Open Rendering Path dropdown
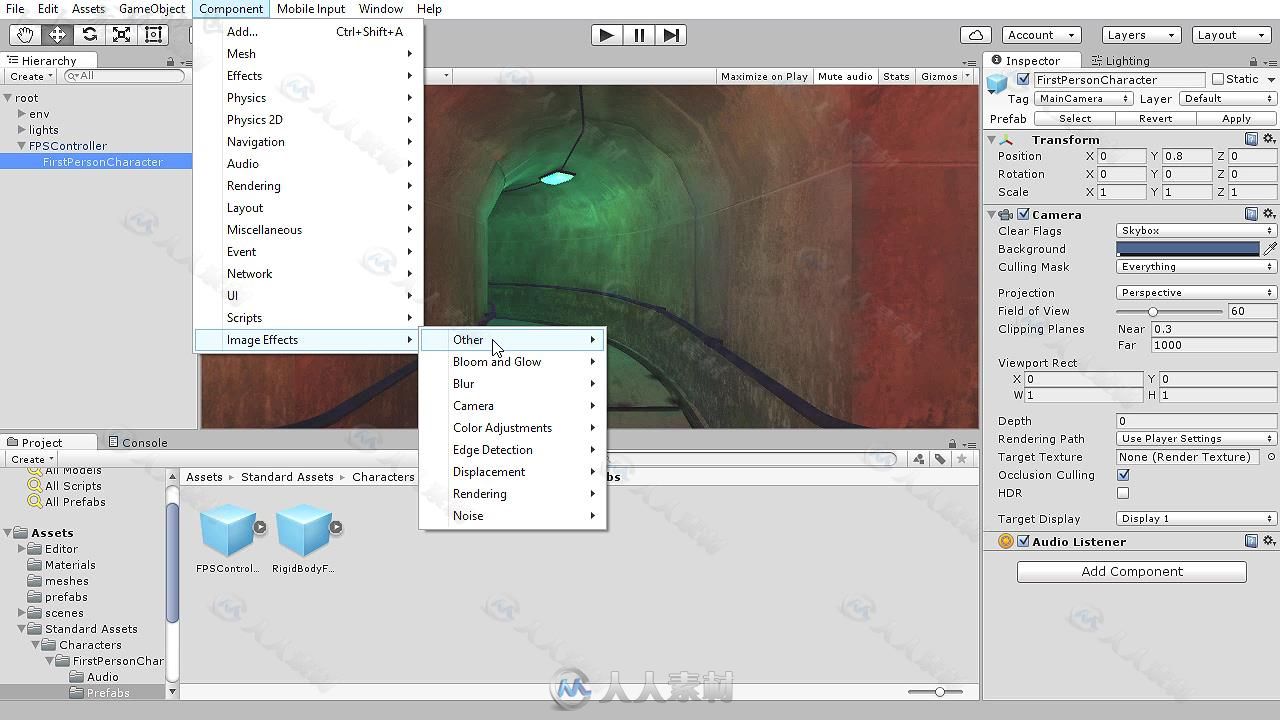 tap(1196, 439)
